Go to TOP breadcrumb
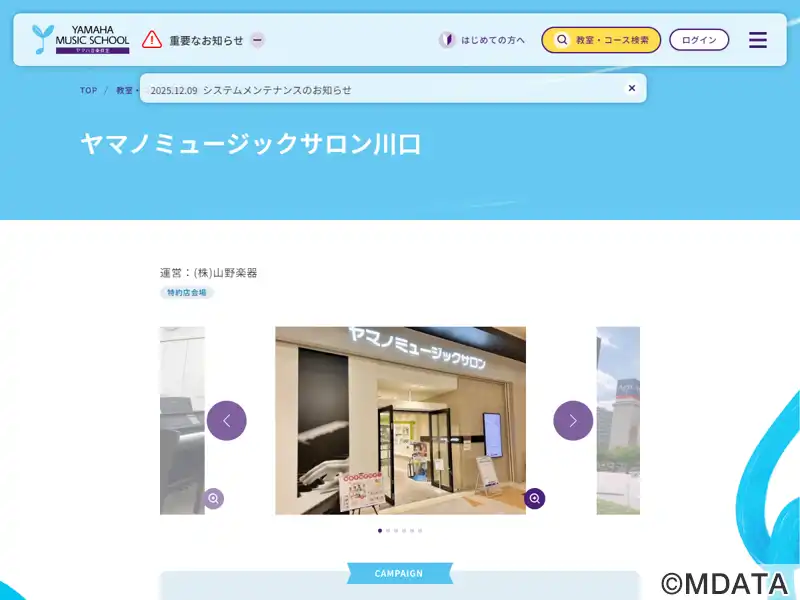 tap(88, 90)
